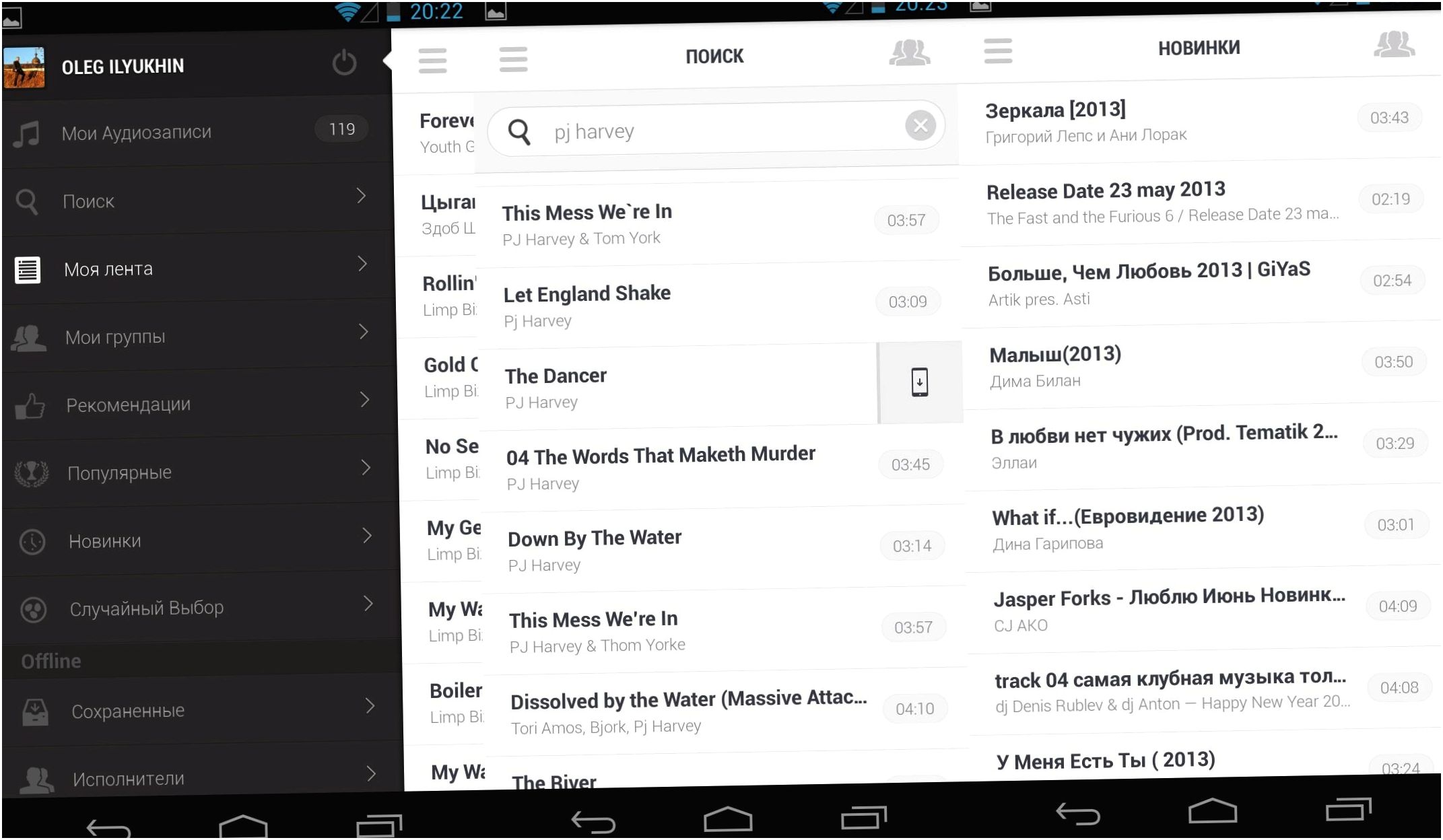This screenshot has height=840, width=1443.
Task: Click the saved downloads icon for Сохраненные
Action: click(x=35, y=712)
